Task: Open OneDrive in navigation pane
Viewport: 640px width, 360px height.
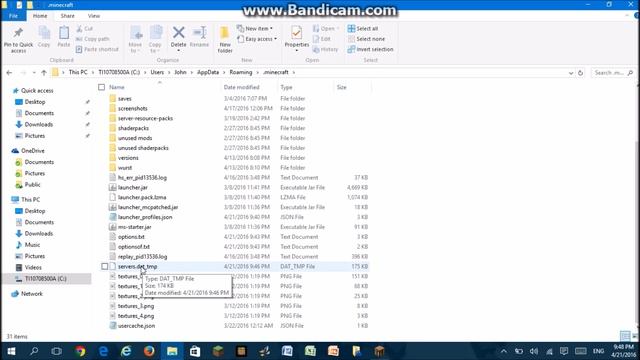Action: click(x=33, y=151)
